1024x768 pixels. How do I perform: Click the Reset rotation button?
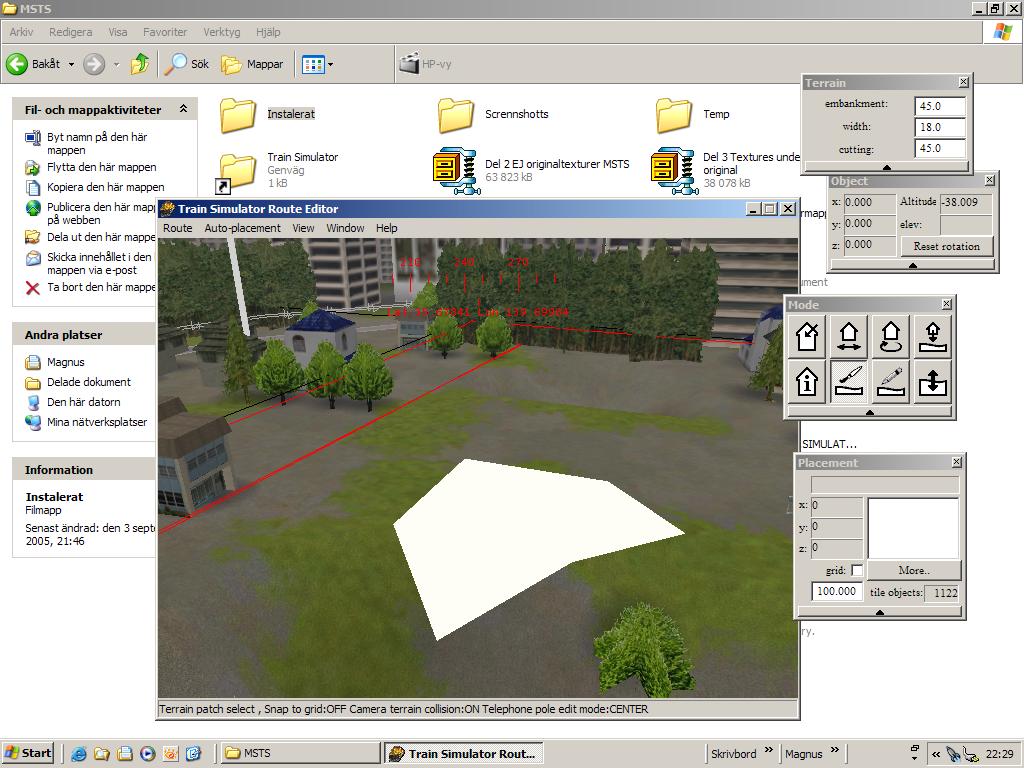pos(946,246)
